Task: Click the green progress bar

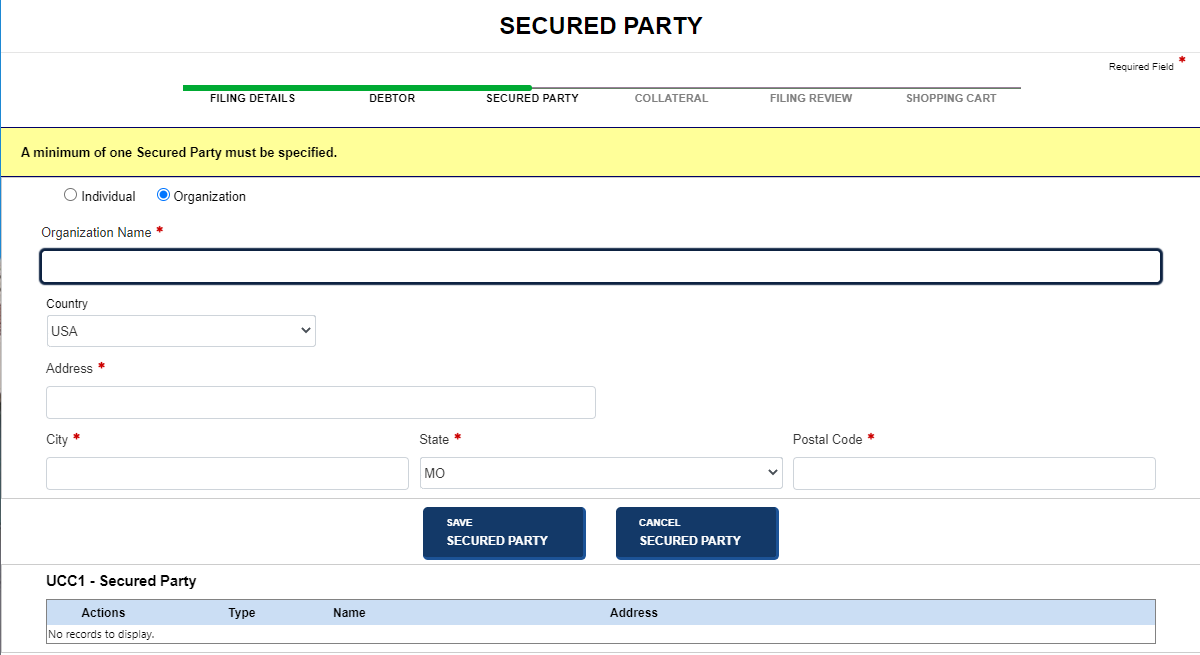Action: click(357, 87)
